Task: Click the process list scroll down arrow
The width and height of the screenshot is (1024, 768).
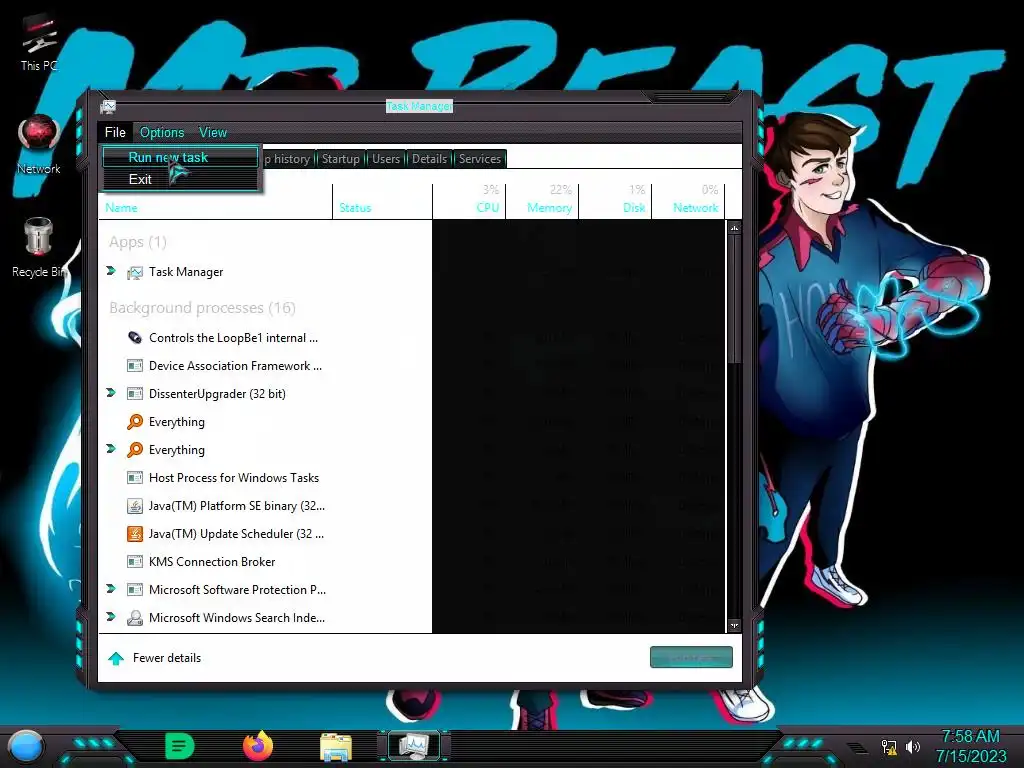Action: (x=734, y=626)
